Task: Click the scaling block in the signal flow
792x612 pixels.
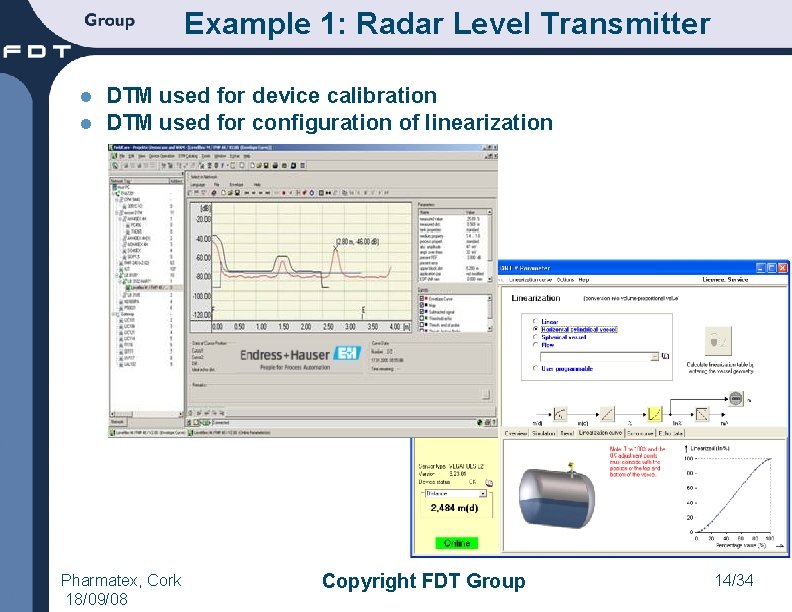Action: pyautogui.click(x=607, y=414)
